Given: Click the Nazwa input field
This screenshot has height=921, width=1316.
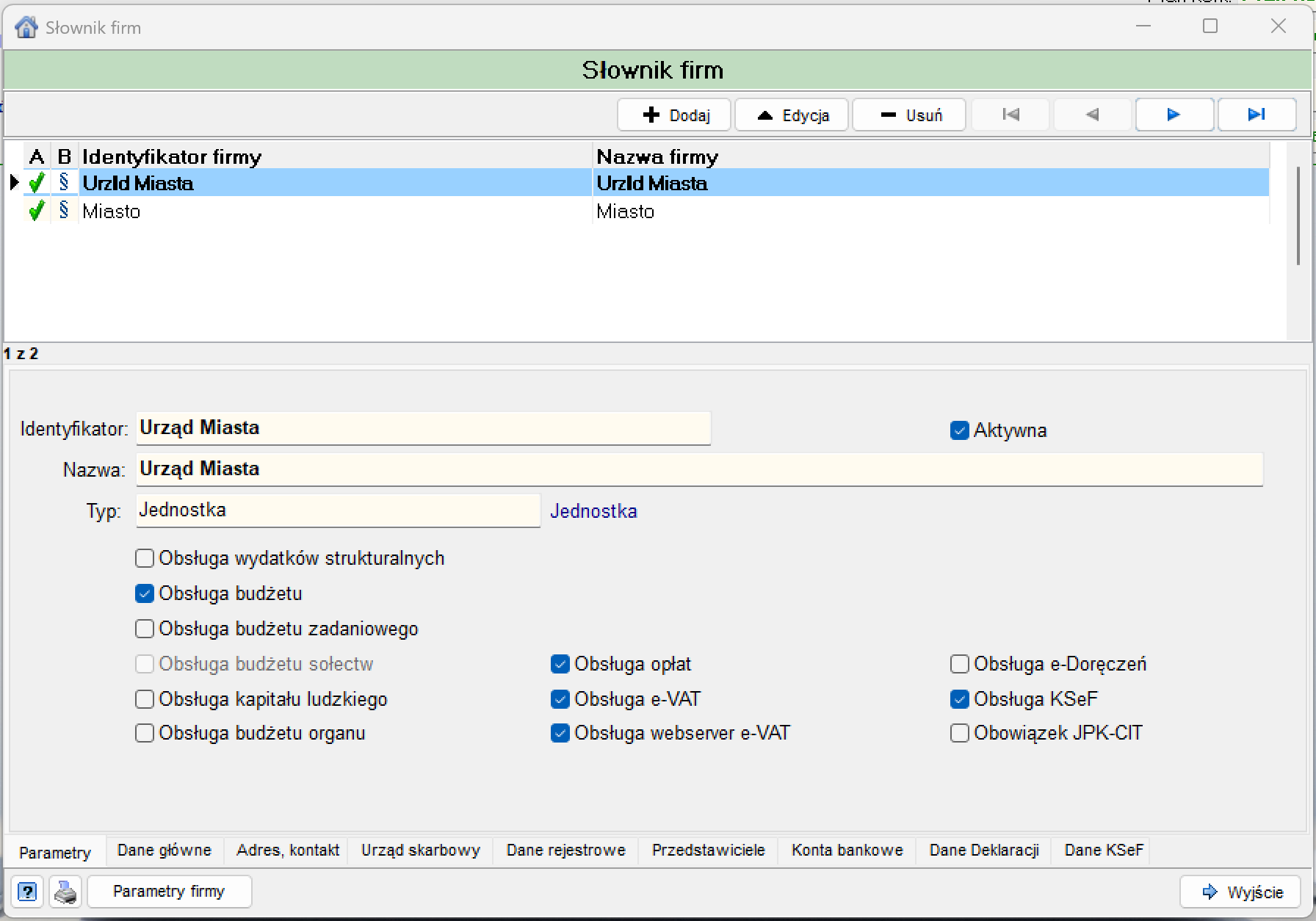Looking at the screenshot, I should (700, 469).
